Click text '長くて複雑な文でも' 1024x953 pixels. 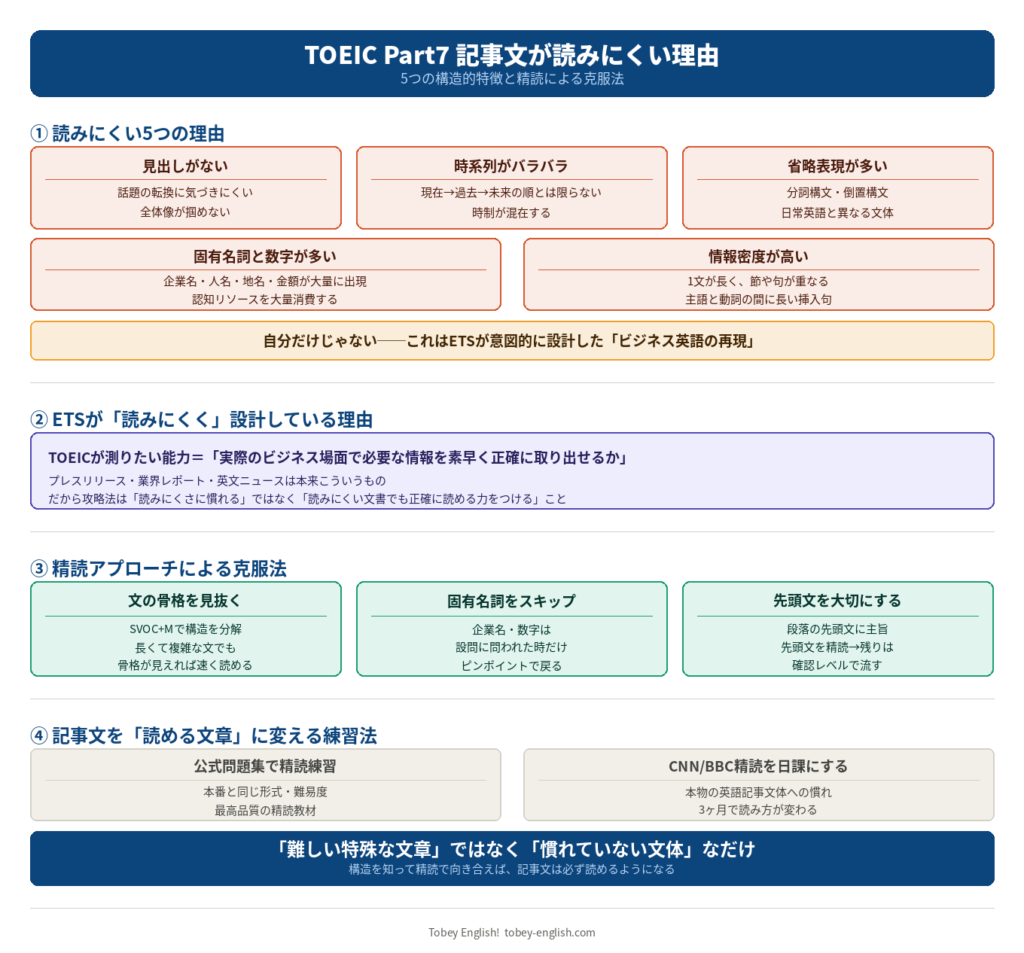[185, 648]
